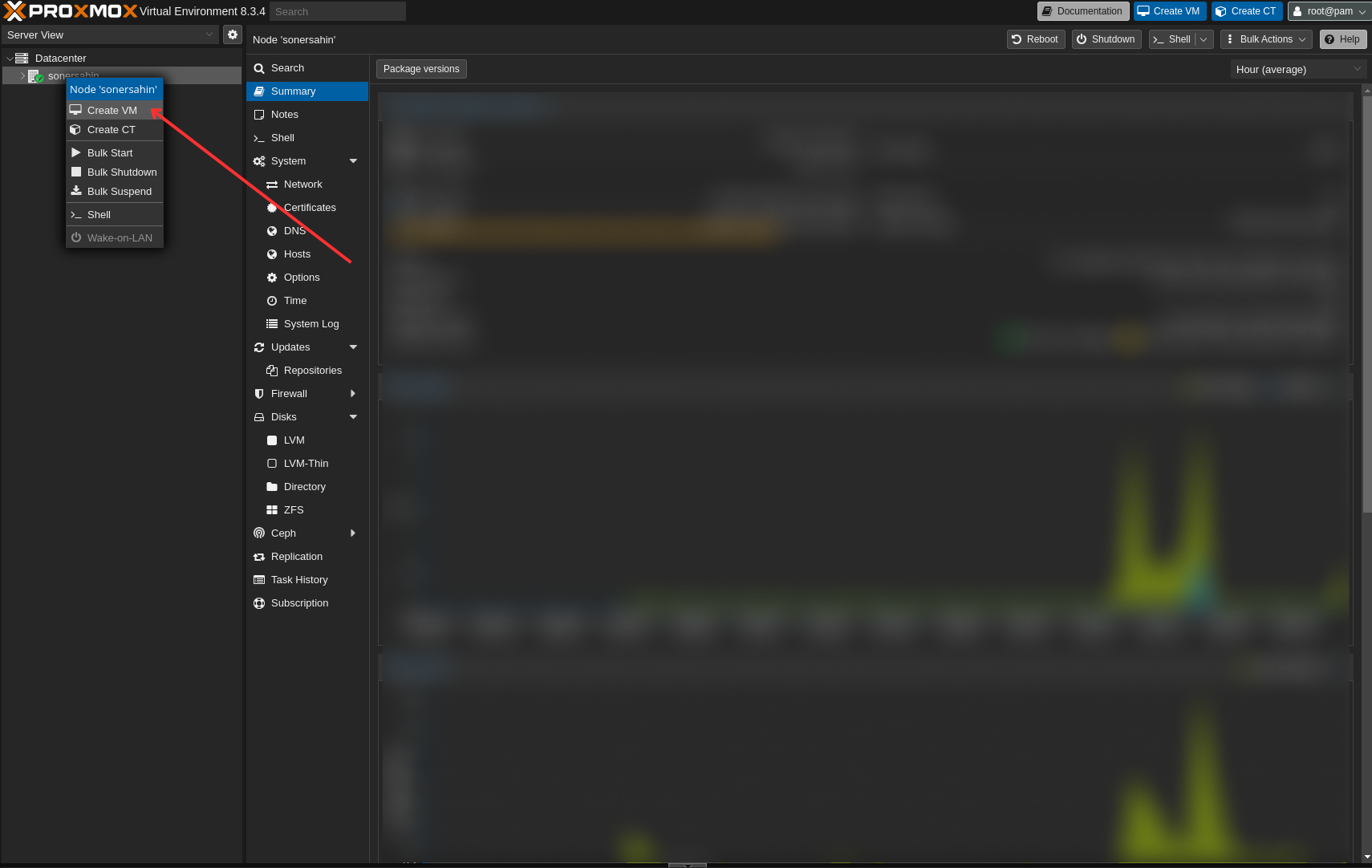Click the Shutdown button
This screenshot has height=868, width=1372.
tap(1106, 39)
